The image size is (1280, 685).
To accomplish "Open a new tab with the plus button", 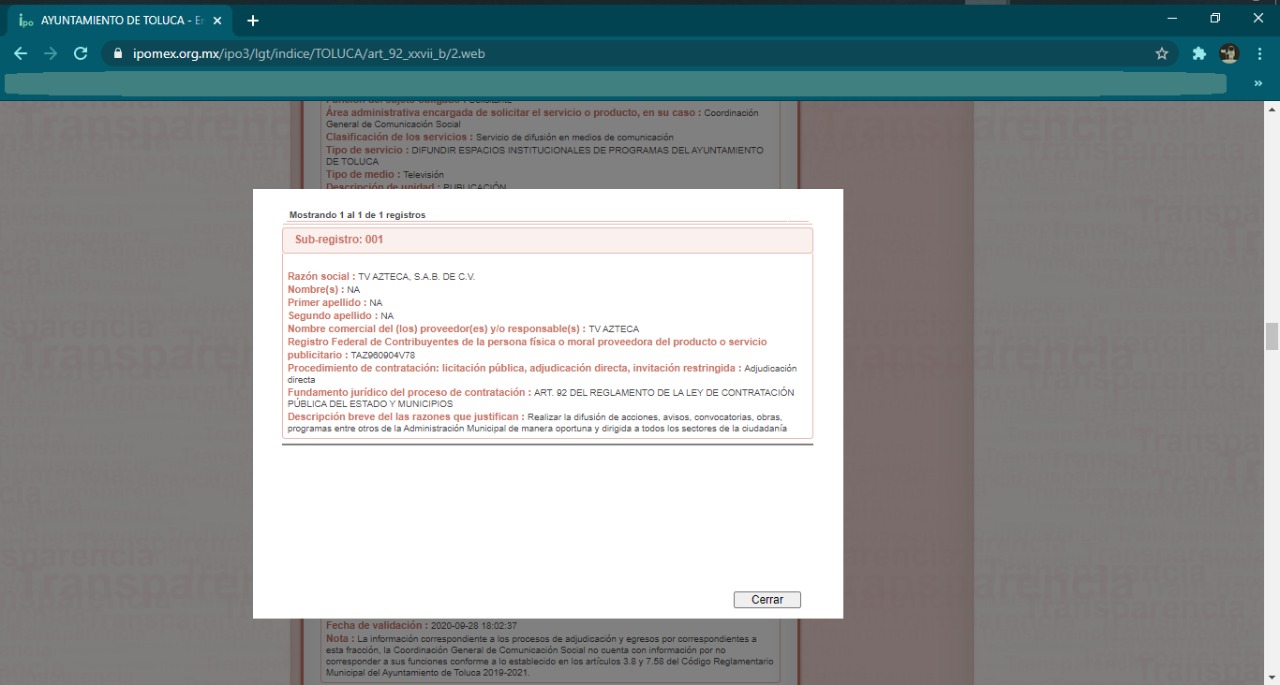I will [x=253, y=20].
